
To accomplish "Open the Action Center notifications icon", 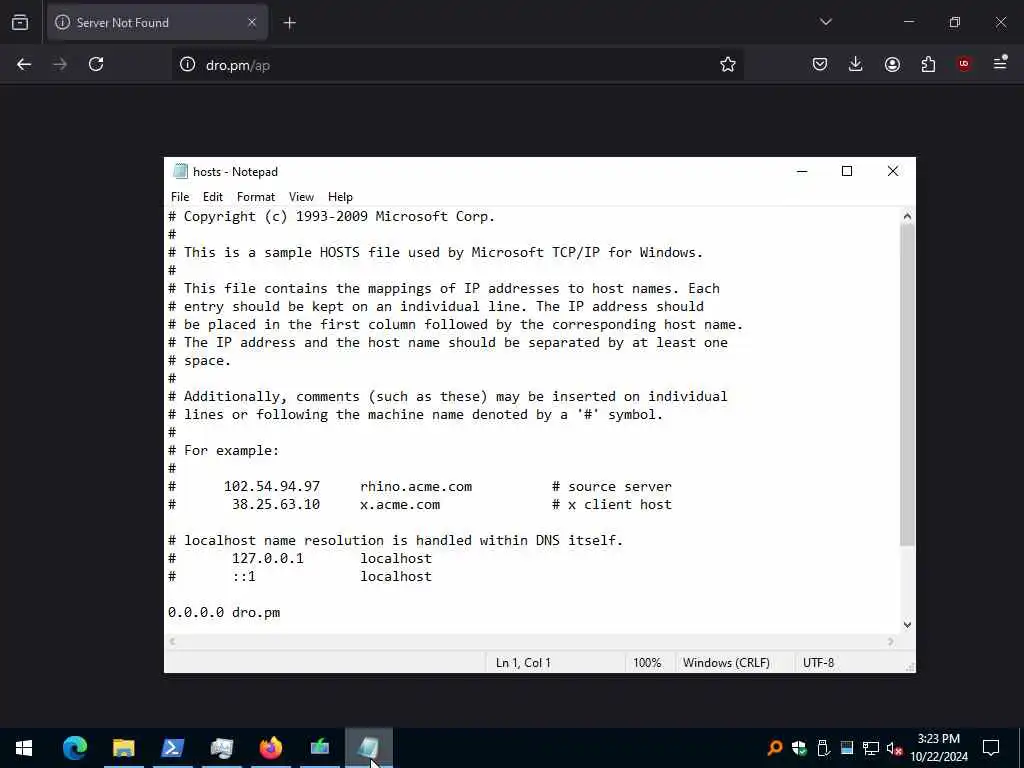I will (991, 748).
